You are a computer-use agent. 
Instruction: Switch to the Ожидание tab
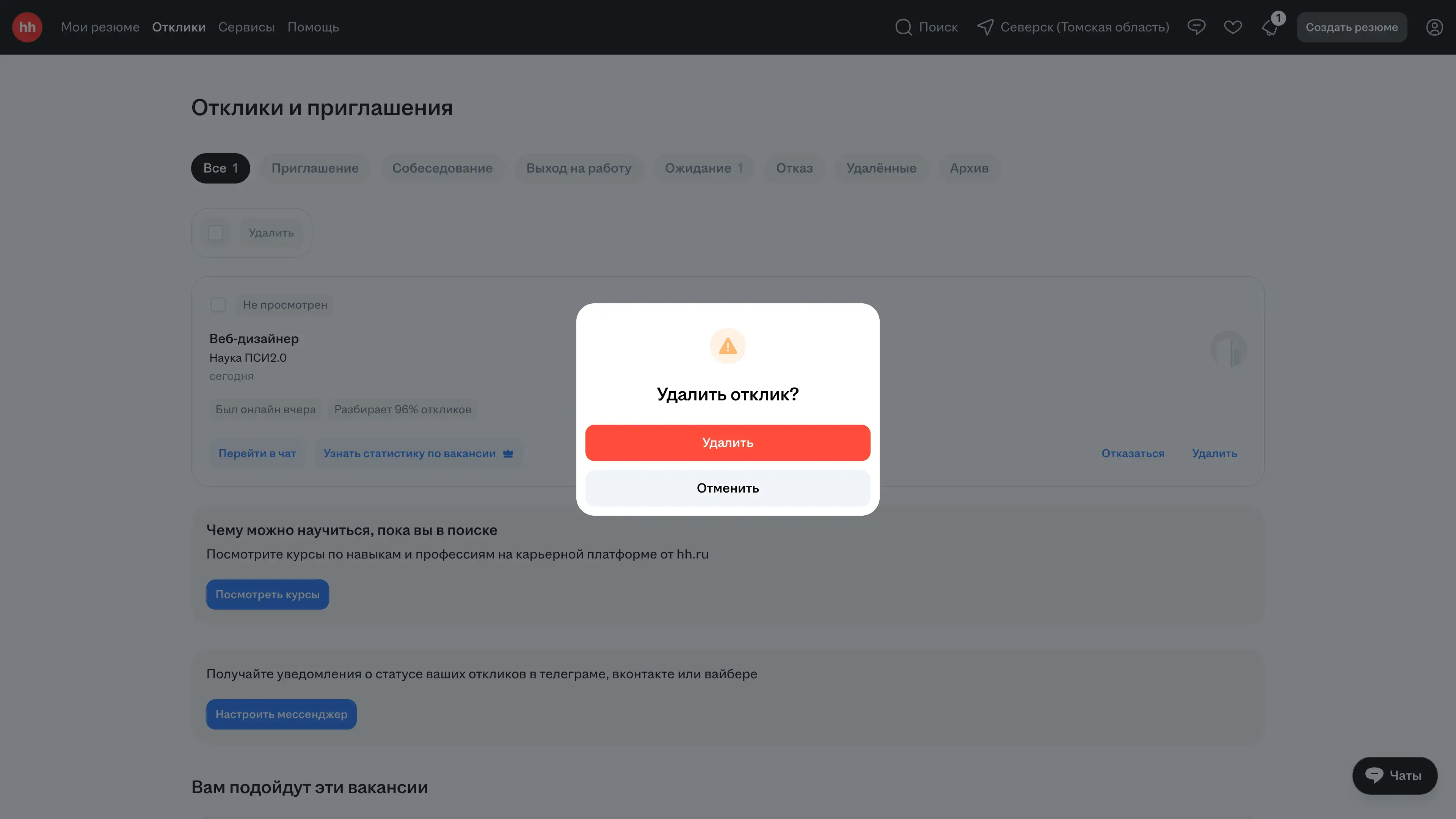pyautogui.click(x=703, y=168)
